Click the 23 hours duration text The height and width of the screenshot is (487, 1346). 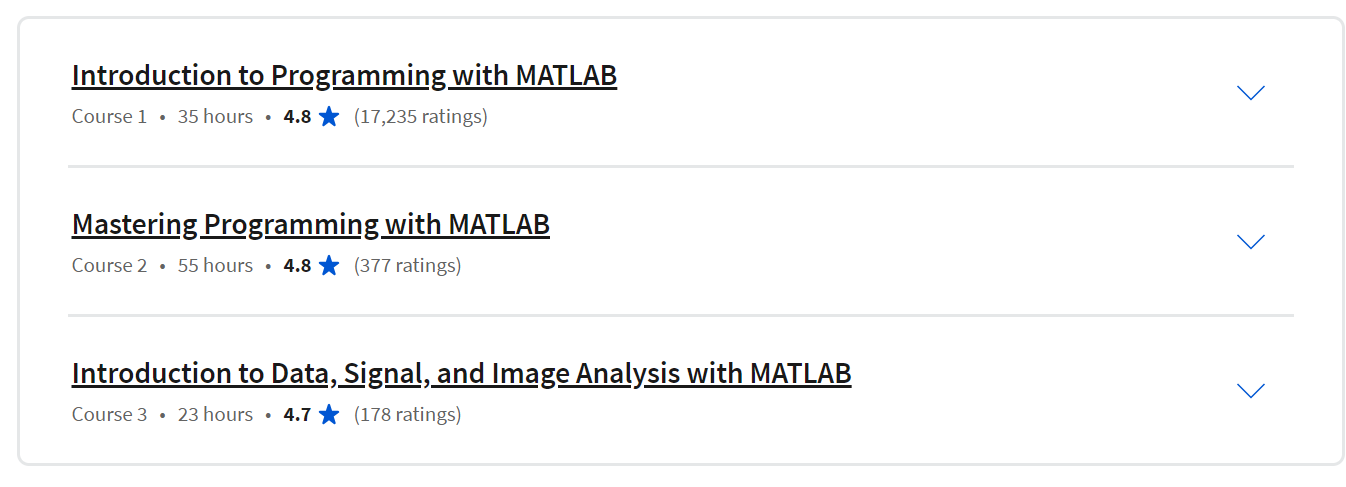(x=215, y=415)
